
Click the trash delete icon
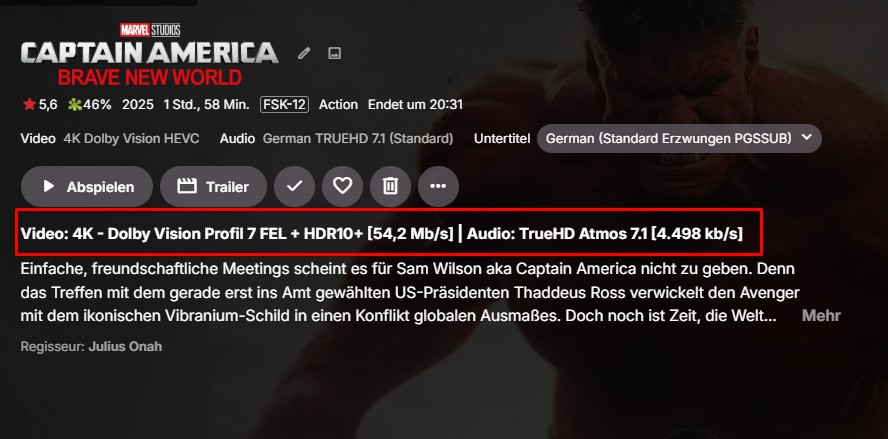390,186
